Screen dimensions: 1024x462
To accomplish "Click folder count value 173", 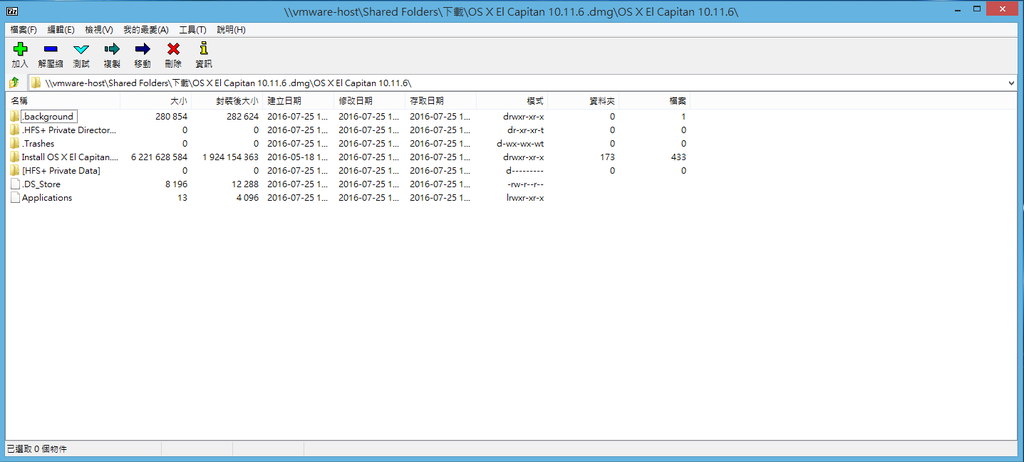I will click(607, 157).
